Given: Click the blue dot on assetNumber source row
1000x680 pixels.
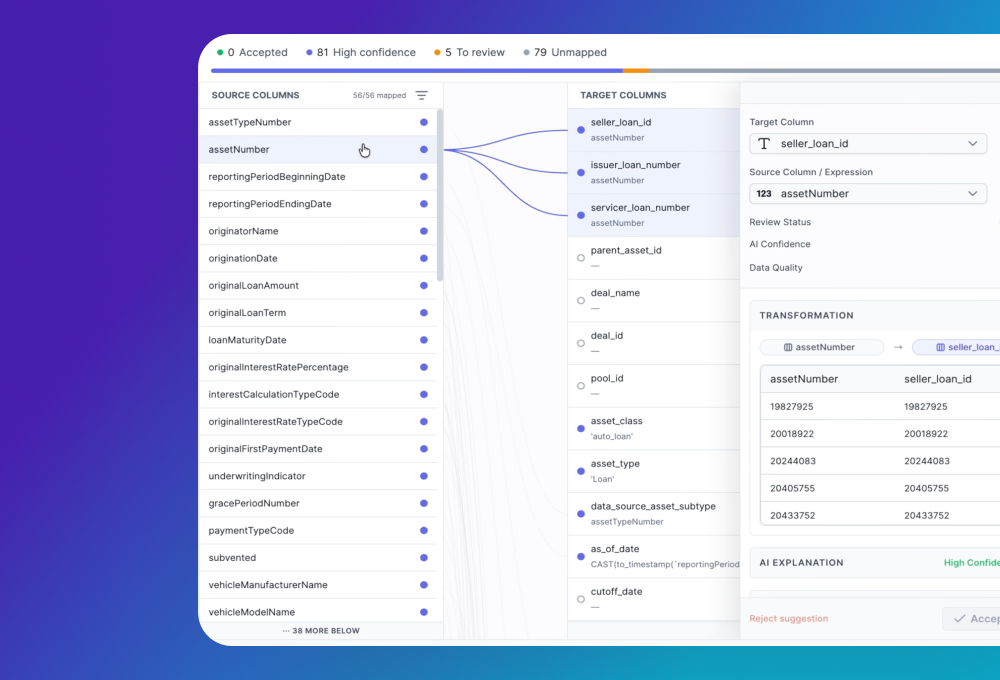Looking at the screenshot, I should tap(423, 149).
